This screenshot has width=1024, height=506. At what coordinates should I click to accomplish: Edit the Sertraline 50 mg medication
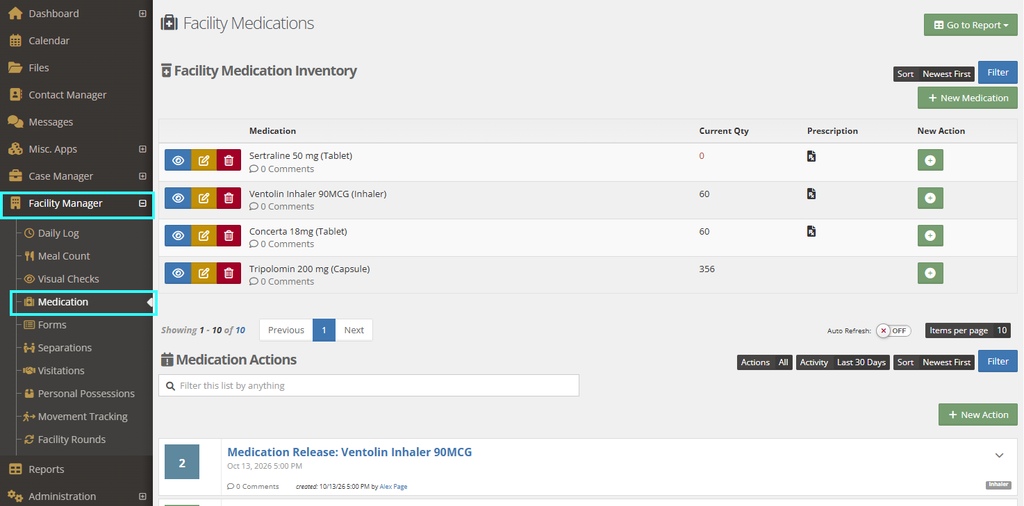point(204,161)
